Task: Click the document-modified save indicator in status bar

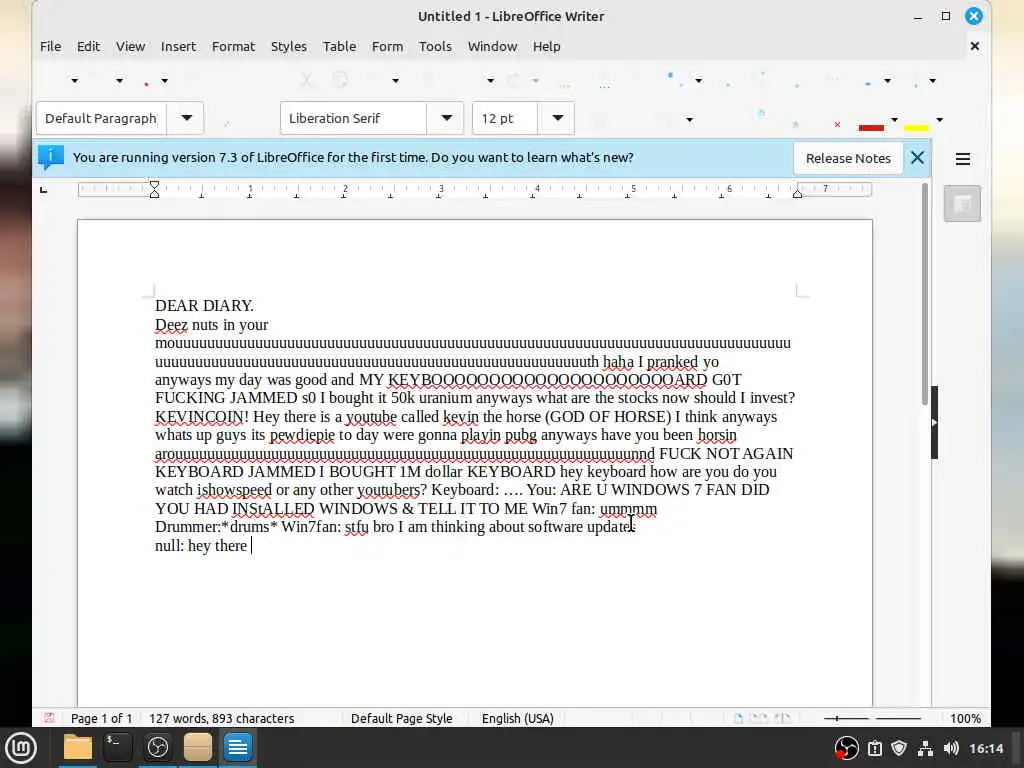Action: pos(50,718)
